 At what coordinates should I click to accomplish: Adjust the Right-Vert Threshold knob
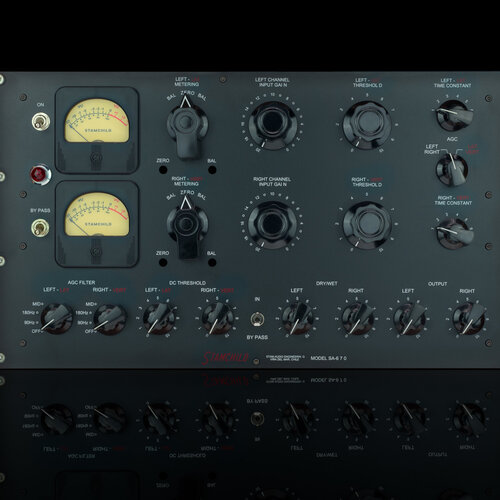pyautogui.click(x=367, y=225)
